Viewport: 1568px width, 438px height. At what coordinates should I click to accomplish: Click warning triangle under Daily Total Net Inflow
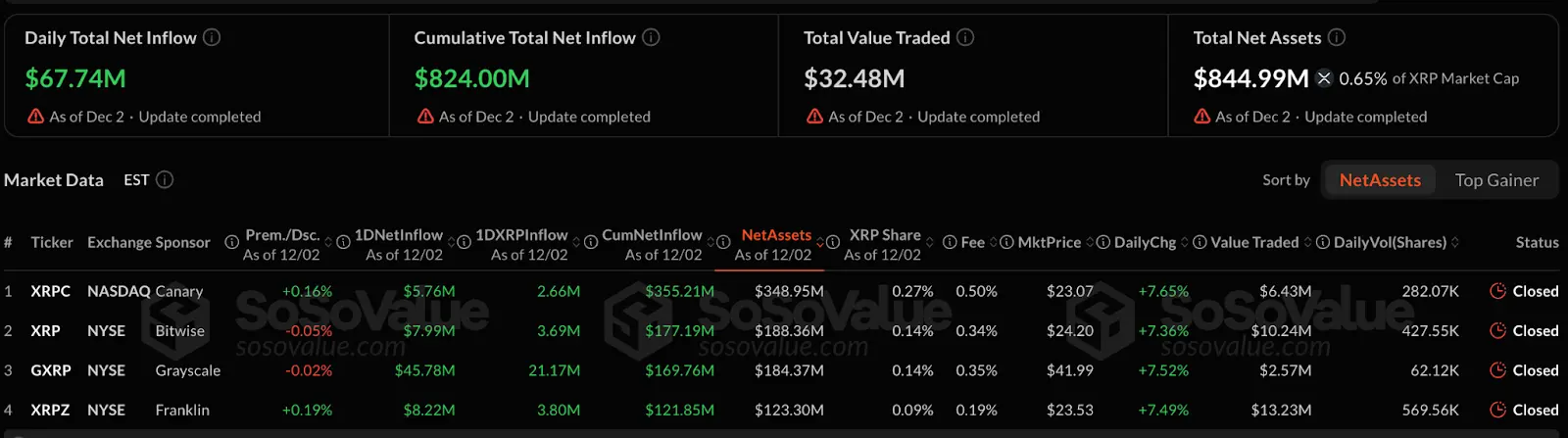(35, 117)
